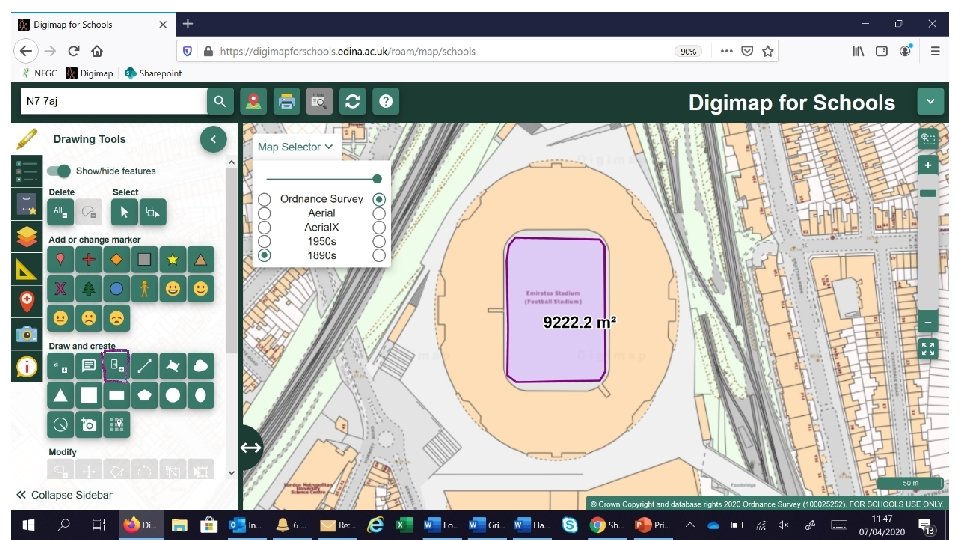Select the grey square marker
The height and width of the screenshot is (540, 960).
(144, 260)
